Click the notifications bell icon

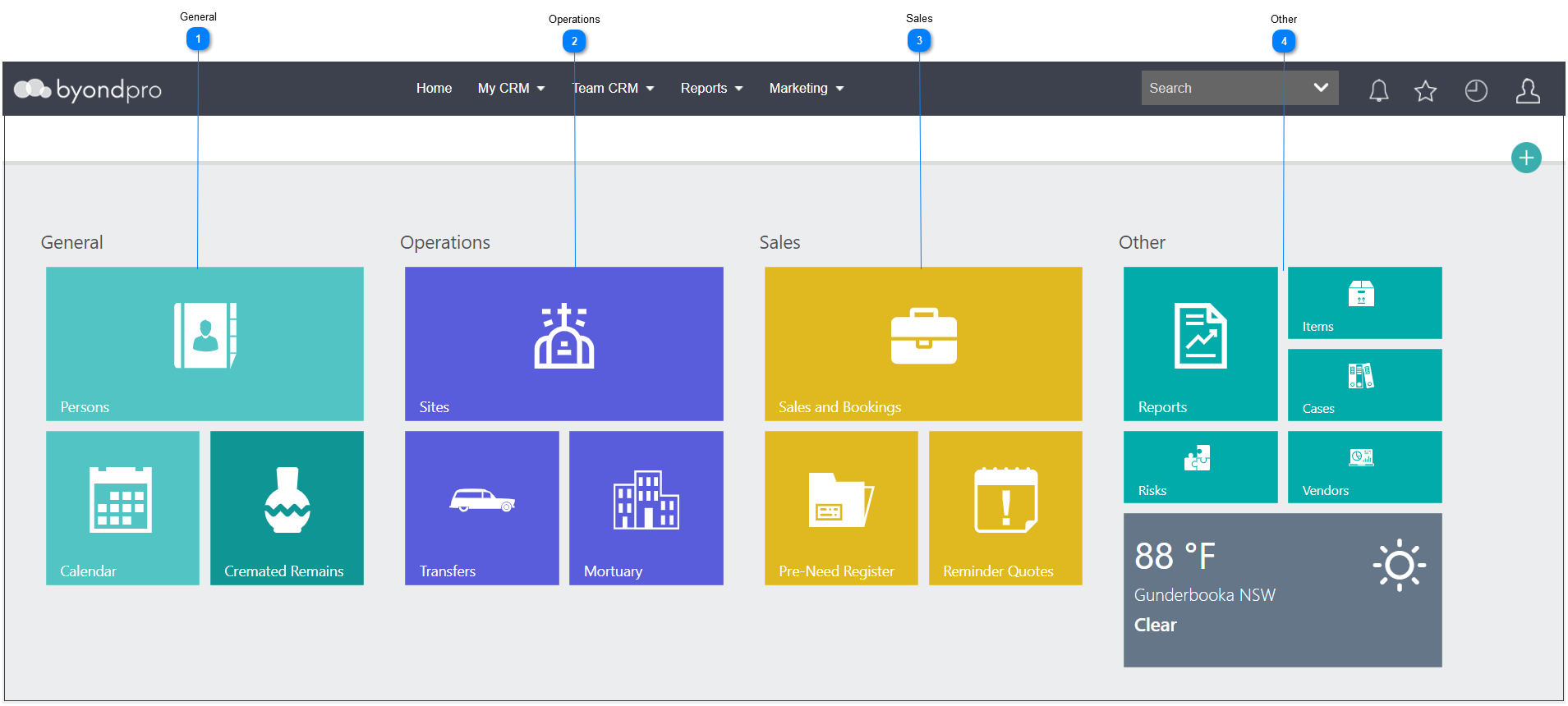[x=1379, y=90]
